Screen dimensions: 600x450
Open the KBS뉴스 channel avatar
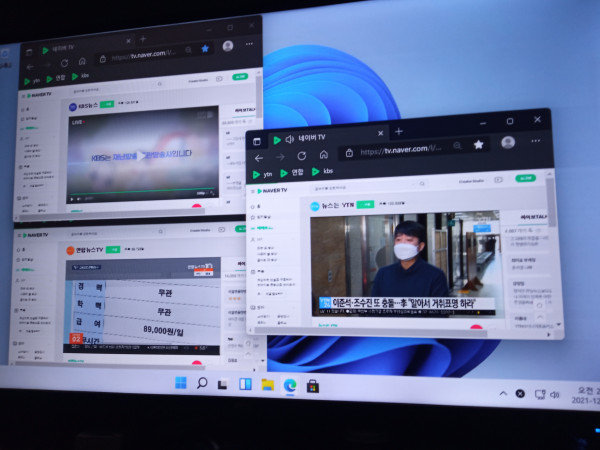(73, 107)
